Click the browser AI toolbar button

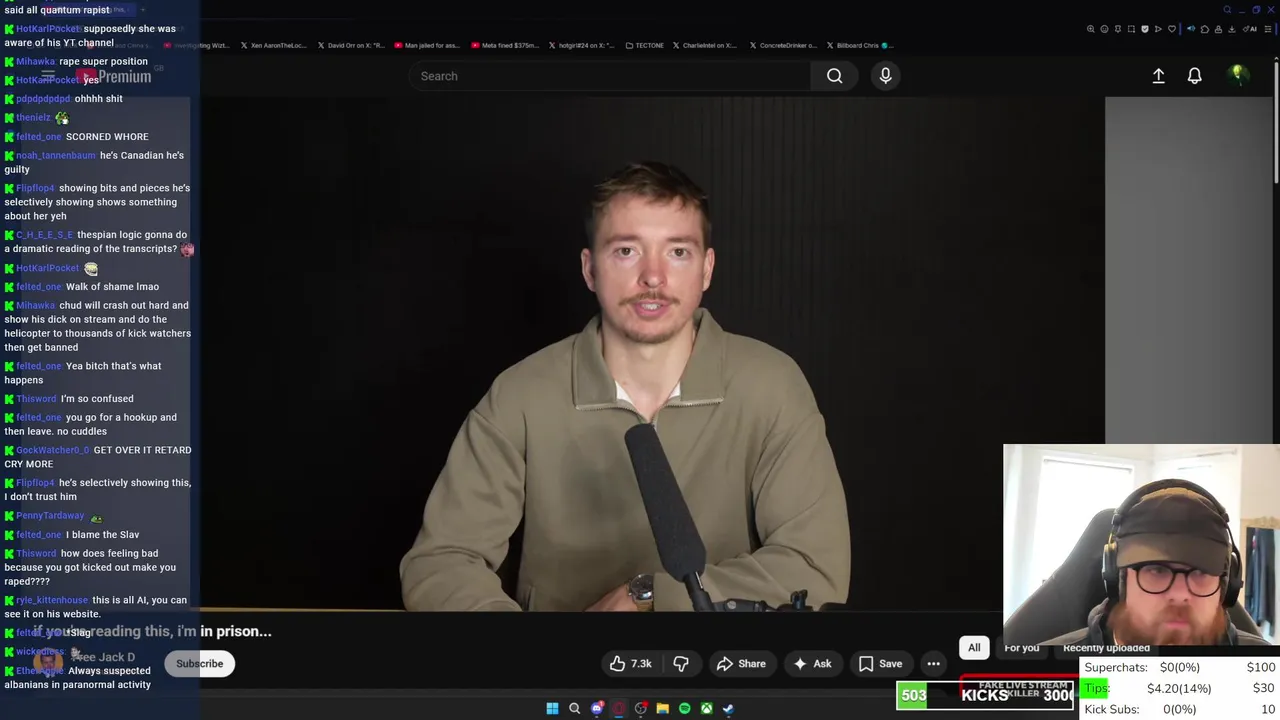1250,29
